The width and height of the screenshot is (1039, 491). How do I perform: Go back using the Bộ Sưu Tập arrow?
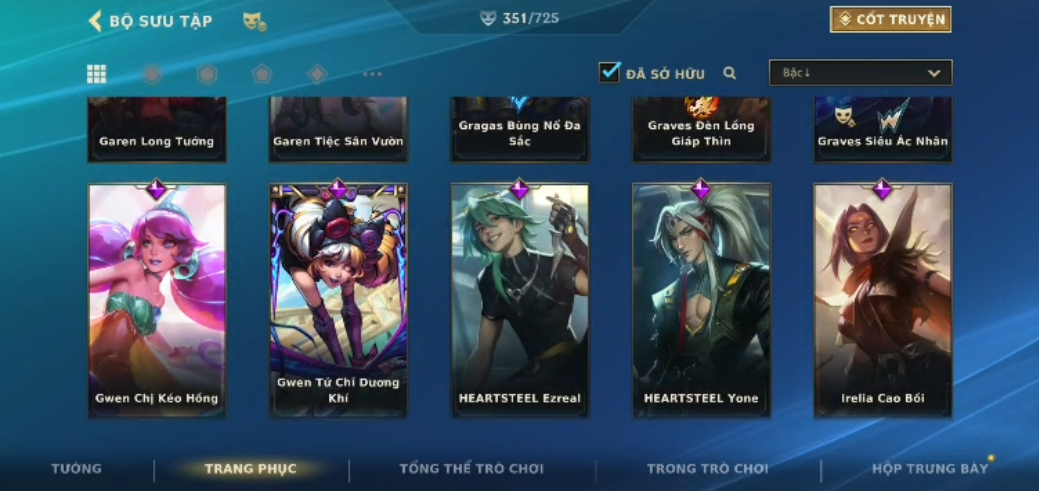coord(95,21)
